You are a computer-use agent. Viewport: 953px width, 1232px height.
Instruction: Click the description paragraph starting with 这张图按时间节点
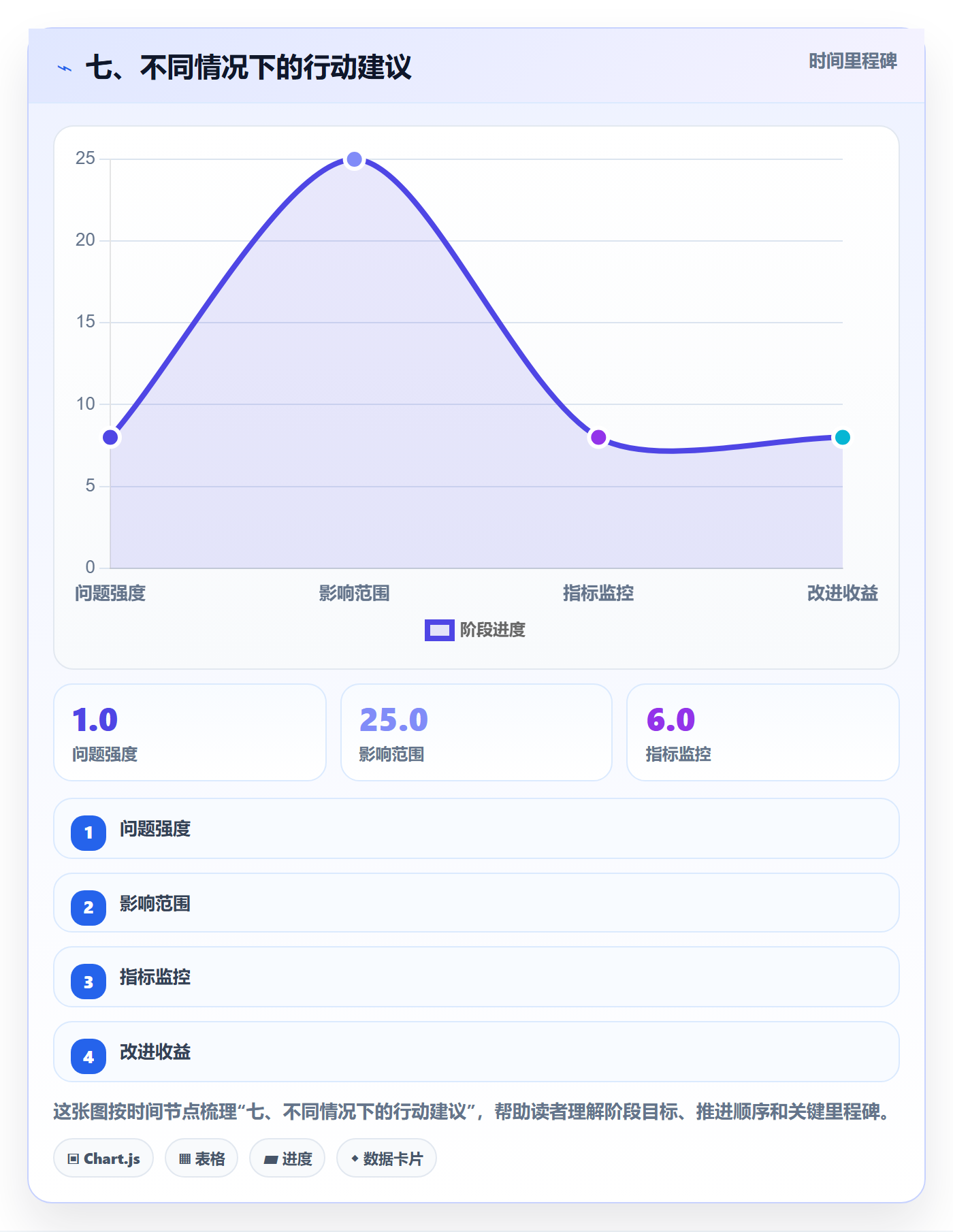point(472,1112)
